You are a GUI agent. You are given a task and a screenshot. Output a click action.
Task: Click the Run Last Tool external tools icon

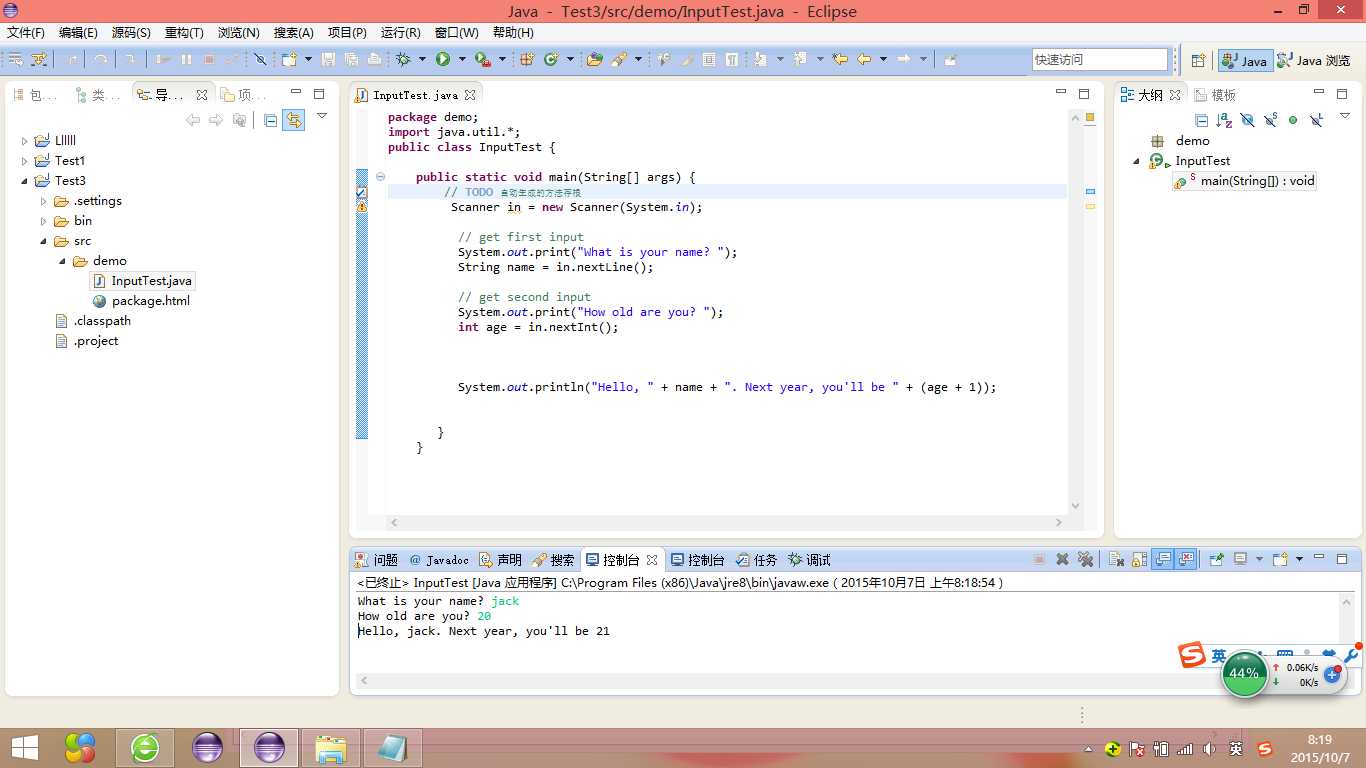[x=482, y=59]
